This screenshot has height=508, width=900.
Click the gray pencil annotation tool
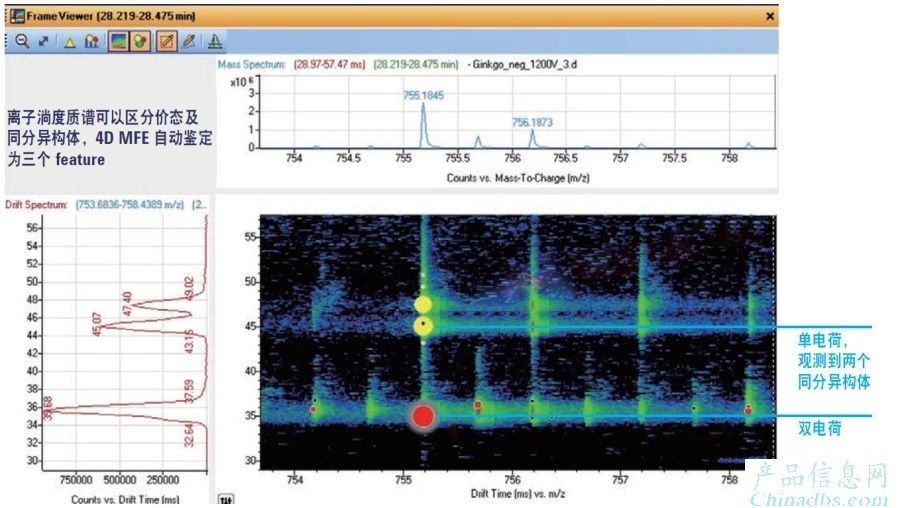pyautogui.click(x=189, y=41)
